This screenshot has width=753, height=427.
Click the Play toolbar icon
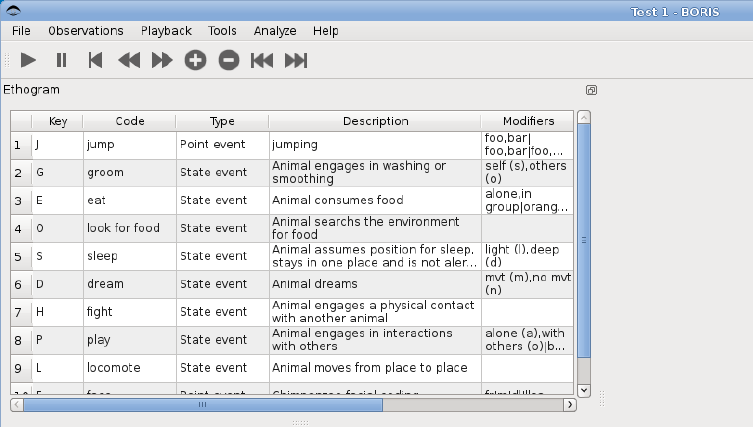point(28,61)
